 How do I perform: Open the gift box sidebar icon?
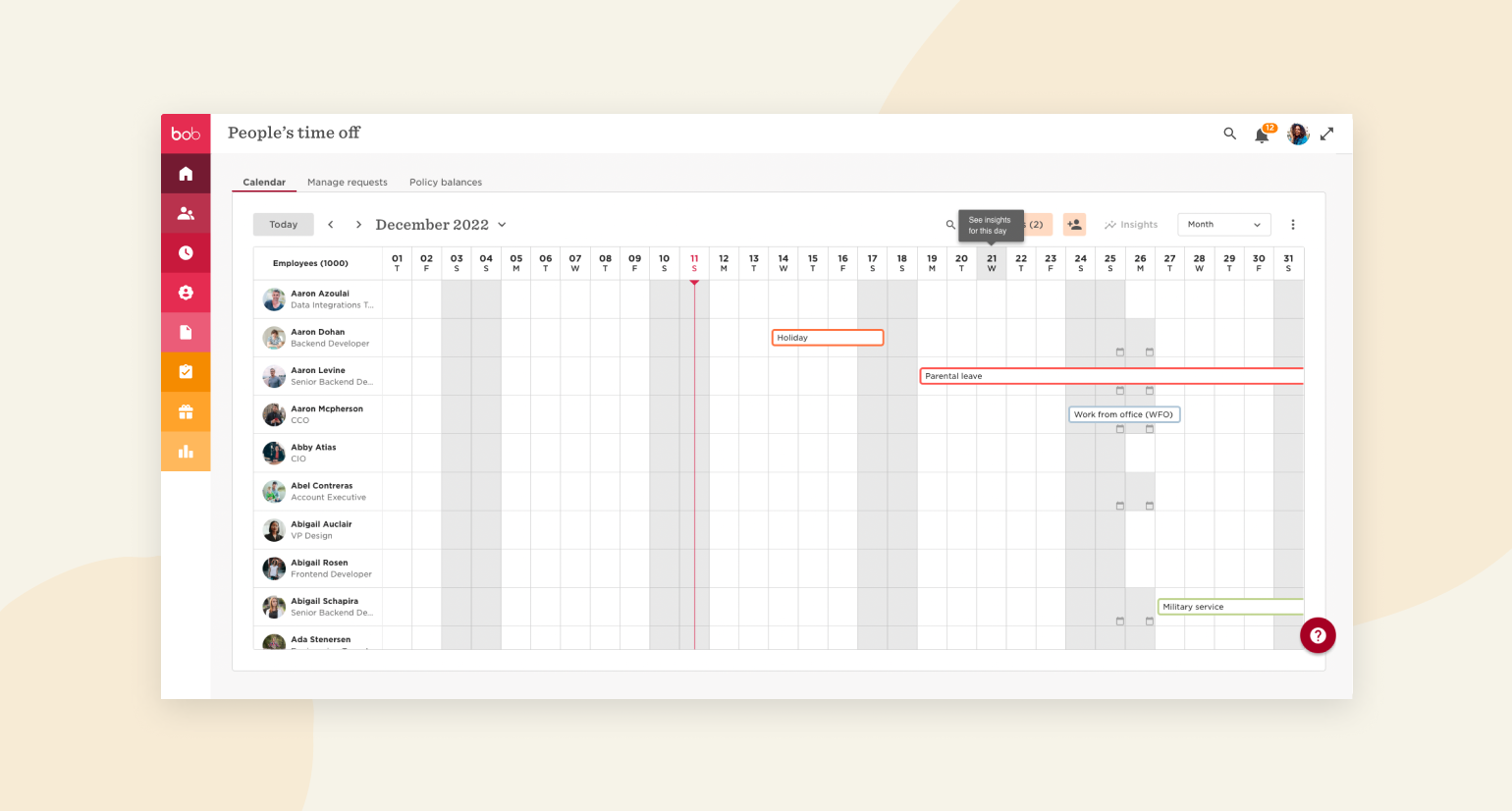pos(186,411)
